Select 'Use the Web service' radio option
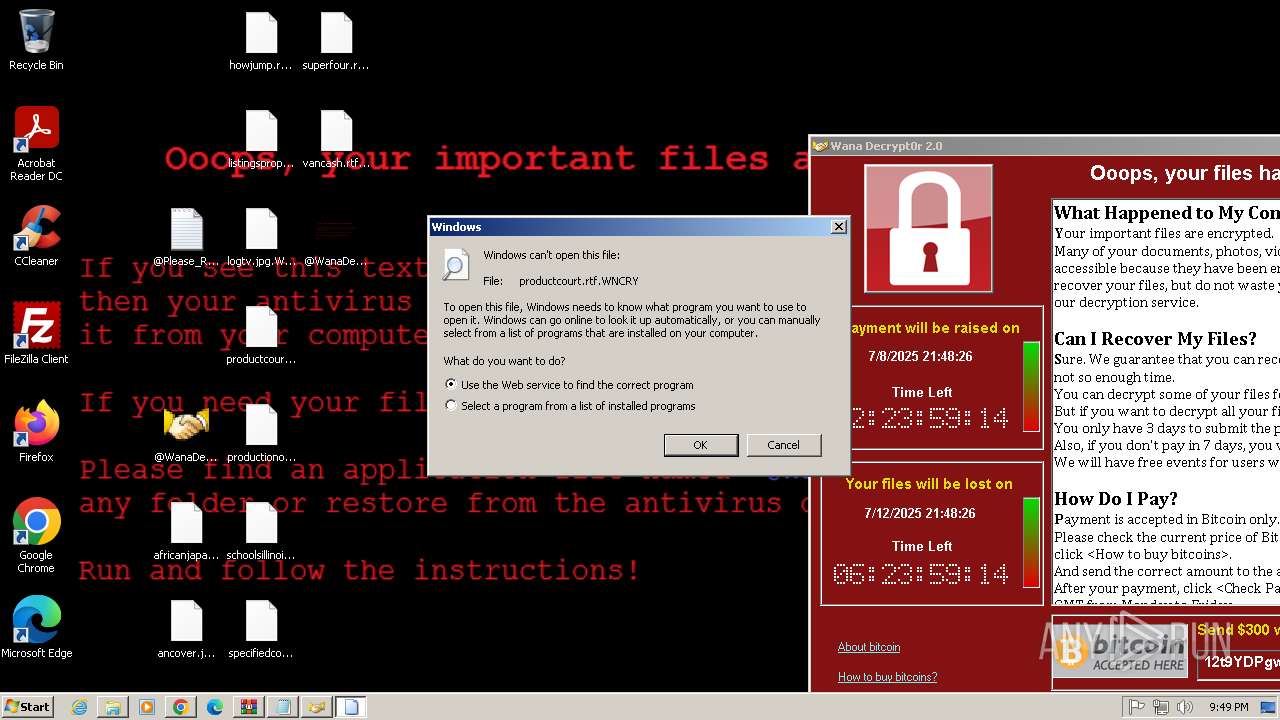This screenshot has height=720, width=1280. (451, 384)
